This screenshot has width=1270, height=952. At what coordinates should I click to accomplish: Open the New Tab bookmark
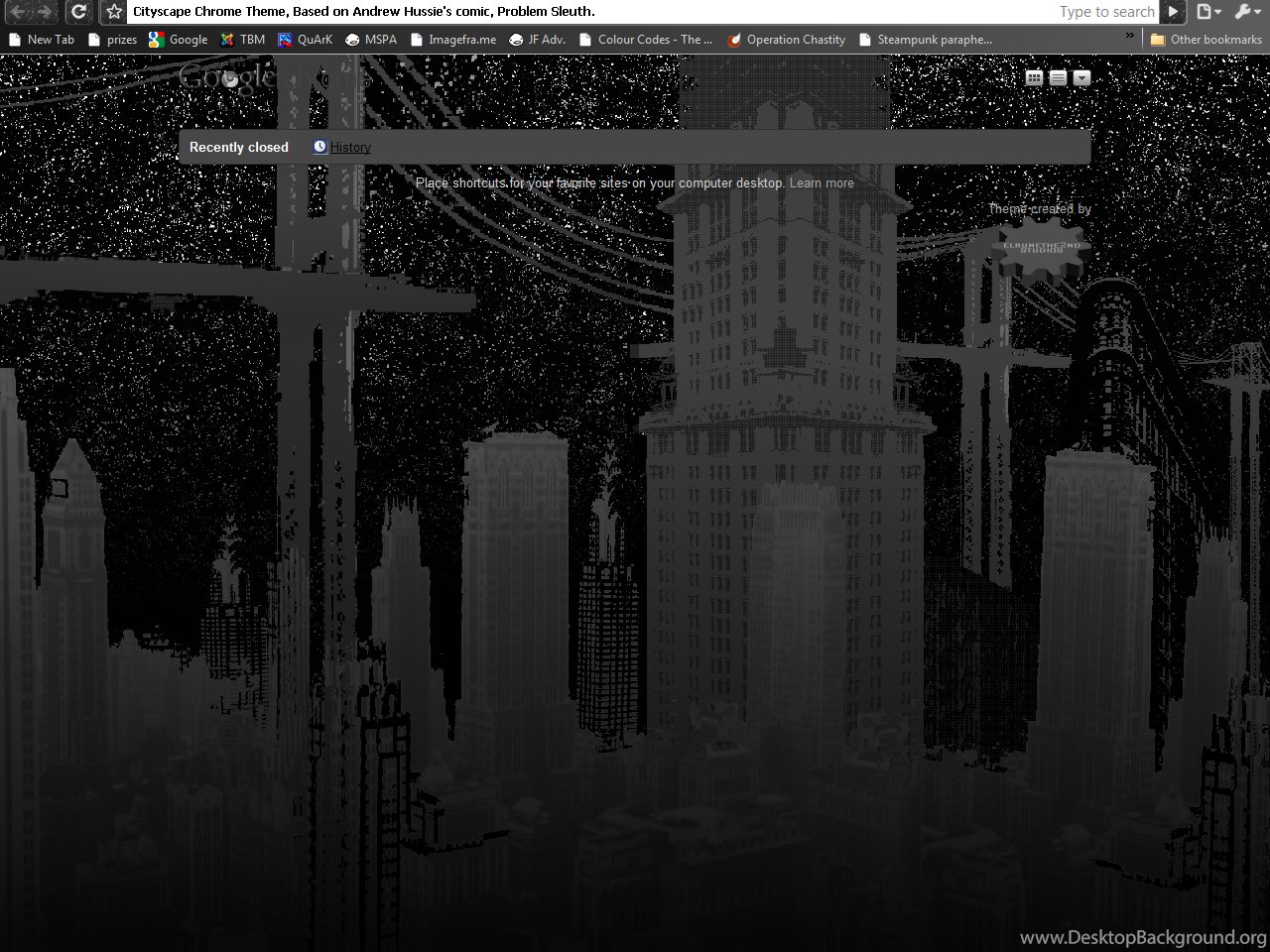point(41,40)
